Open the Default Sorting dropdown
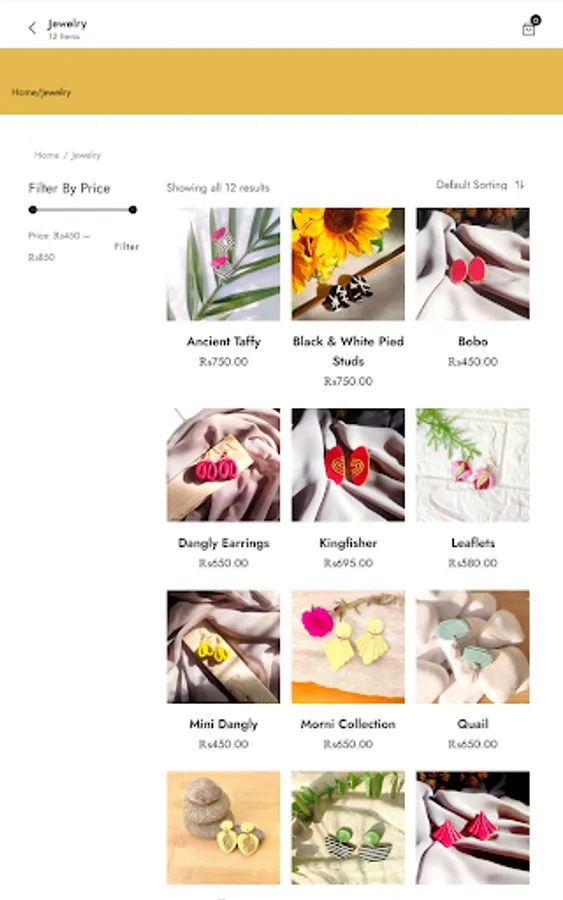Image resolution: width=563 pixels, height=900 pixels. (x=471, y=185)
